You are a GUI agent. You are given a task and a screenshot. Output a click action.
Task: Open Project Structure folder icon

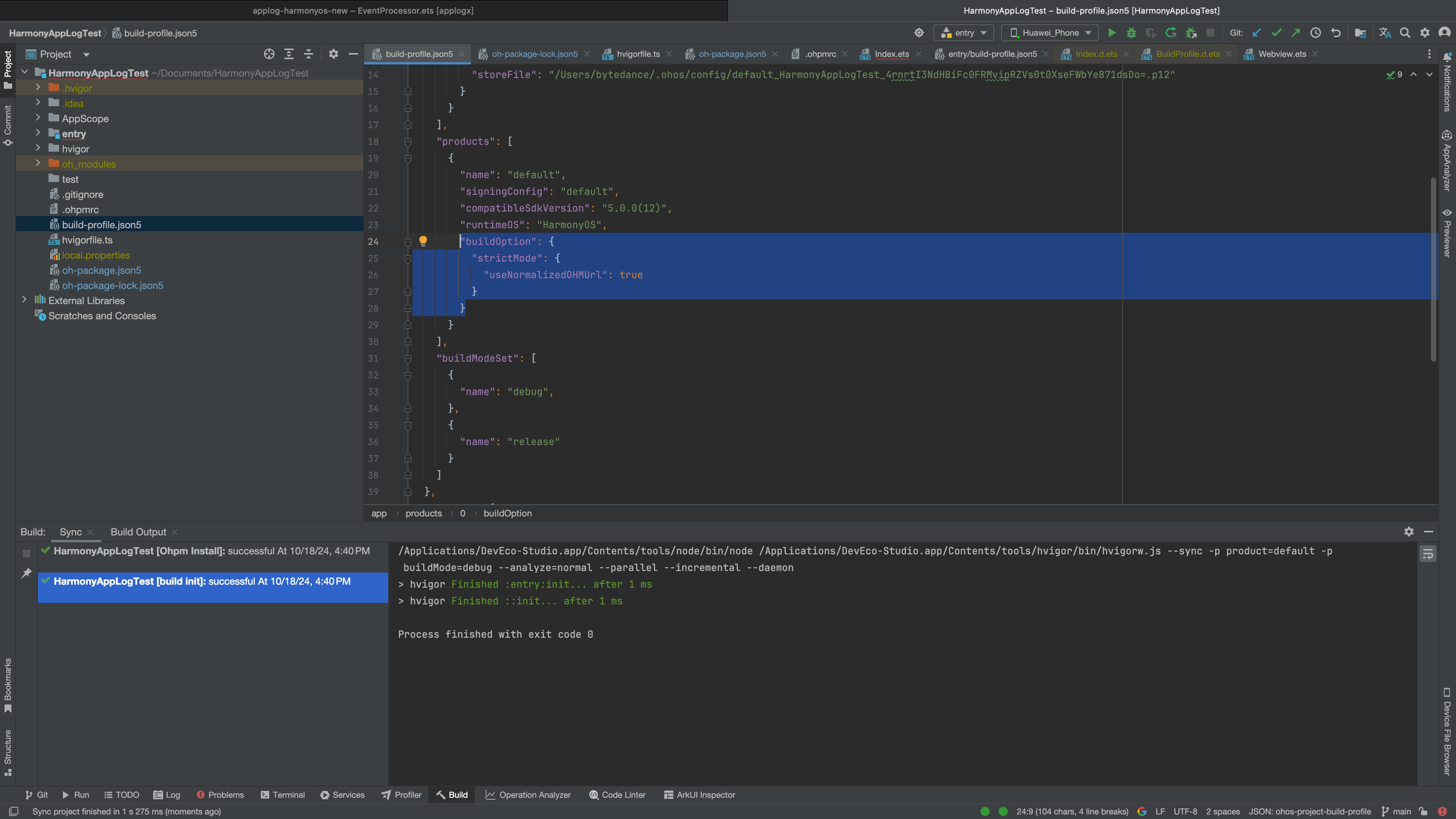coord(1360,33)
